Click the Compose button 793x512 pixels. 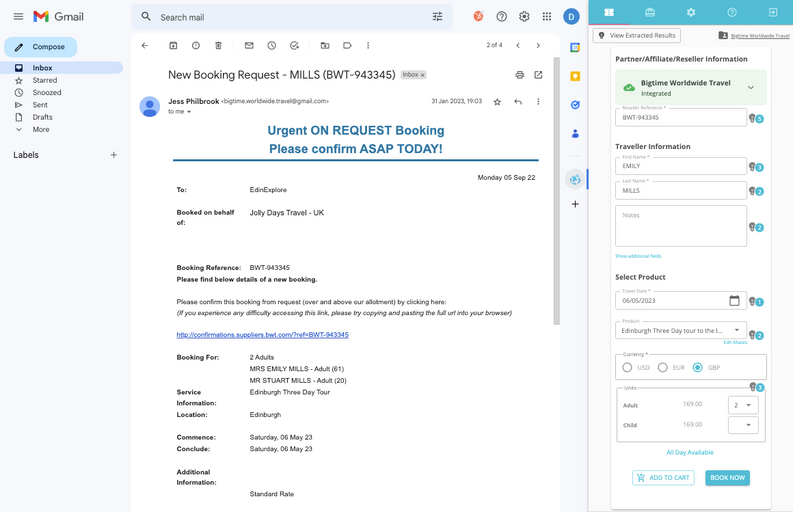41,47
